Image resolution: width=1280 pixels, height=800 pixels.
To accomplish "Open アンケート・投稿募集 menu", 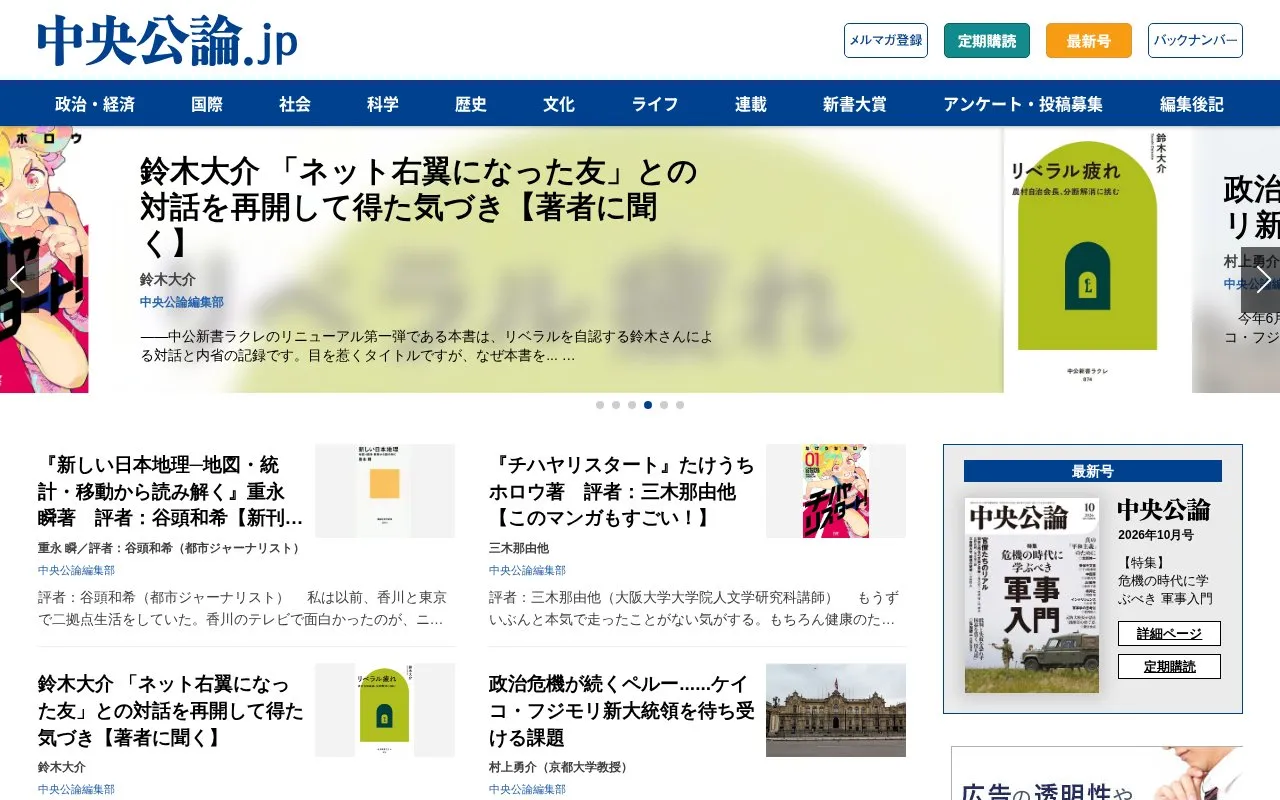I will coord(1023,104).
